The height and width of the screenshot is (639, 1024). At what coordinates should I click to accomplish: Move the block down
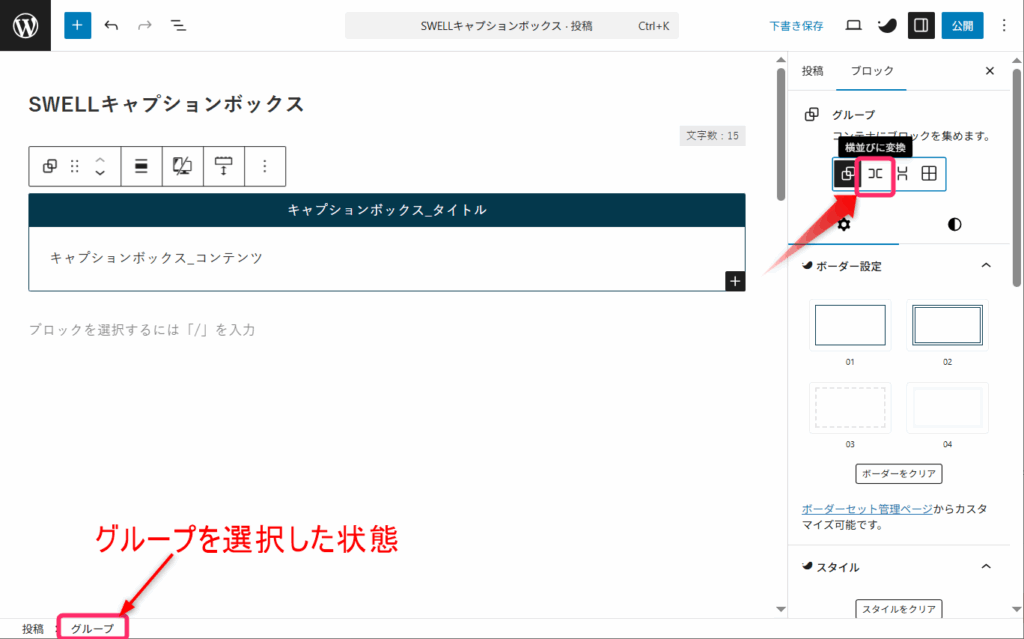point(100,173)
